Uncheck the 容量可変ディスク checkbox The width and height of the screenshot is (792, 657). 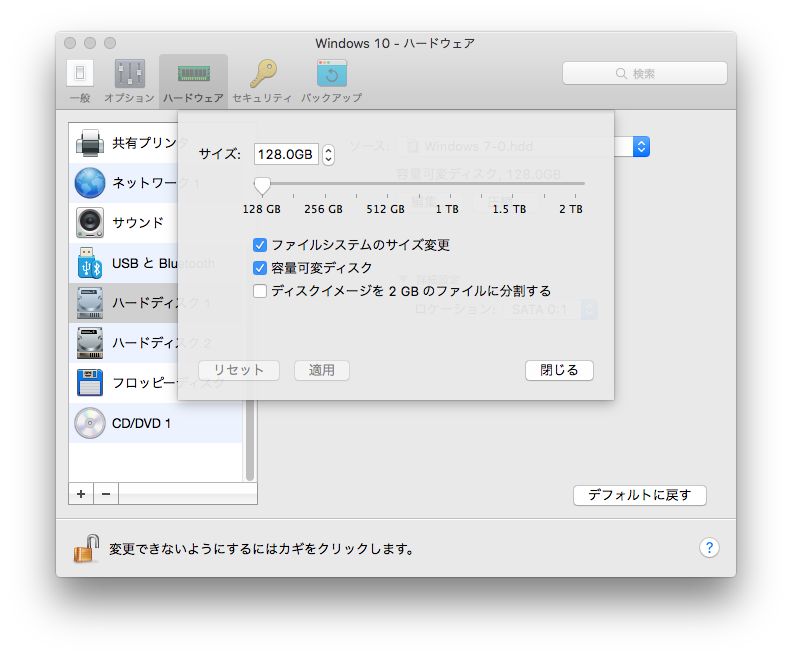click(x=260, y=268)
